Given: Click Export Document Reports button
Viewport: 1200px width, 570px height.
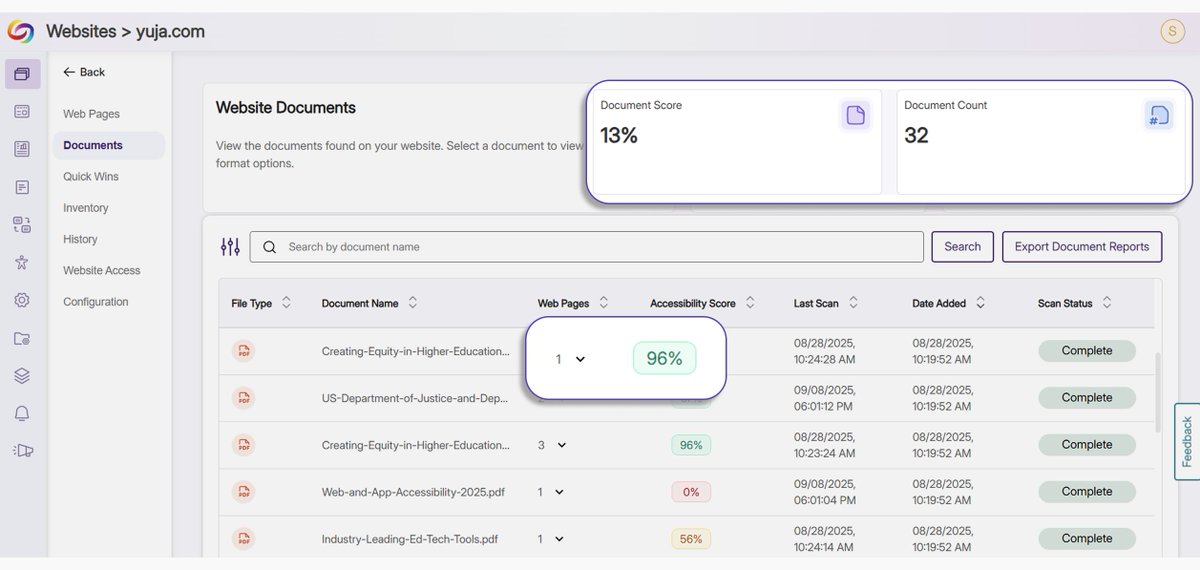Looking at the screenshot, I should 1082,247.
